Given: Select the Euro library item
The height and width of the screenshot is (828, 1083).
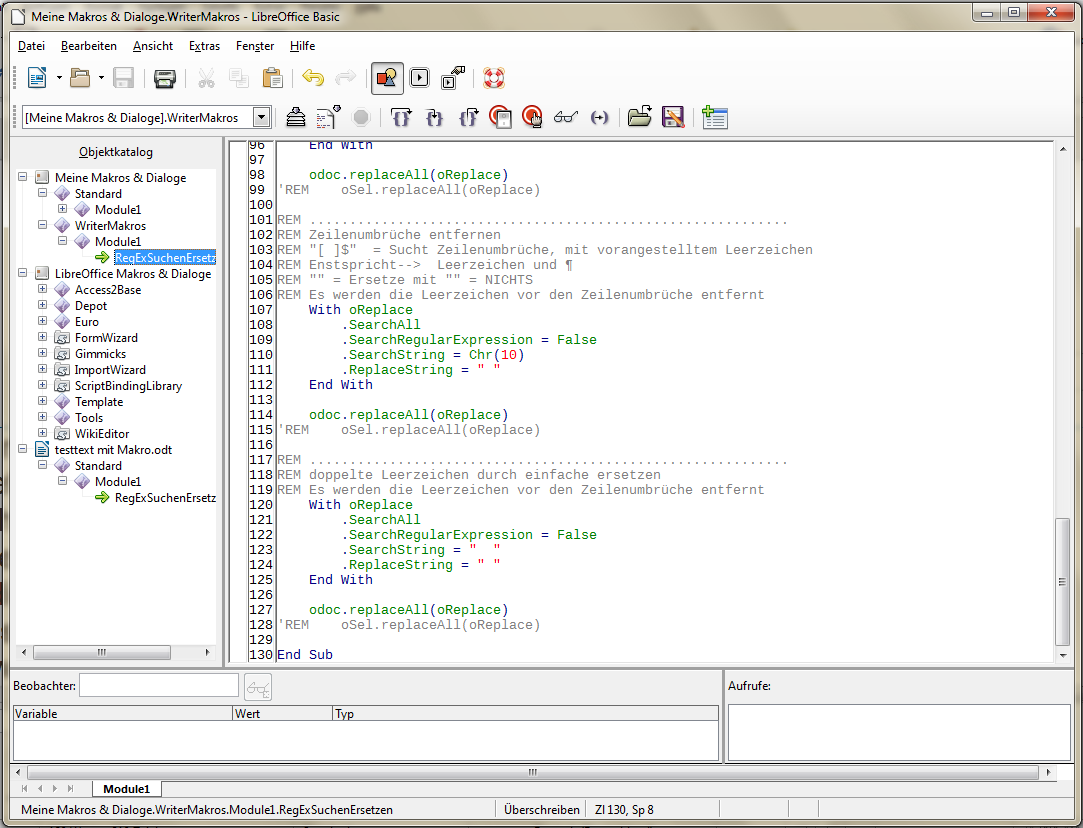Looking at the screenshot, I should [86, 321].
